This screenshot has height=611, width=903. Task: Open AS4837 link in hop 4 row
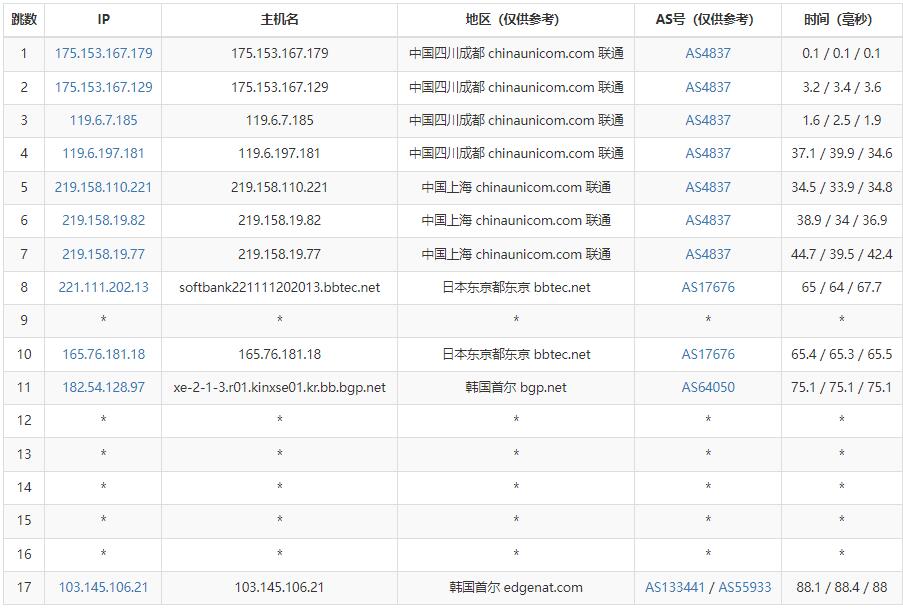[x=708, y=153]
